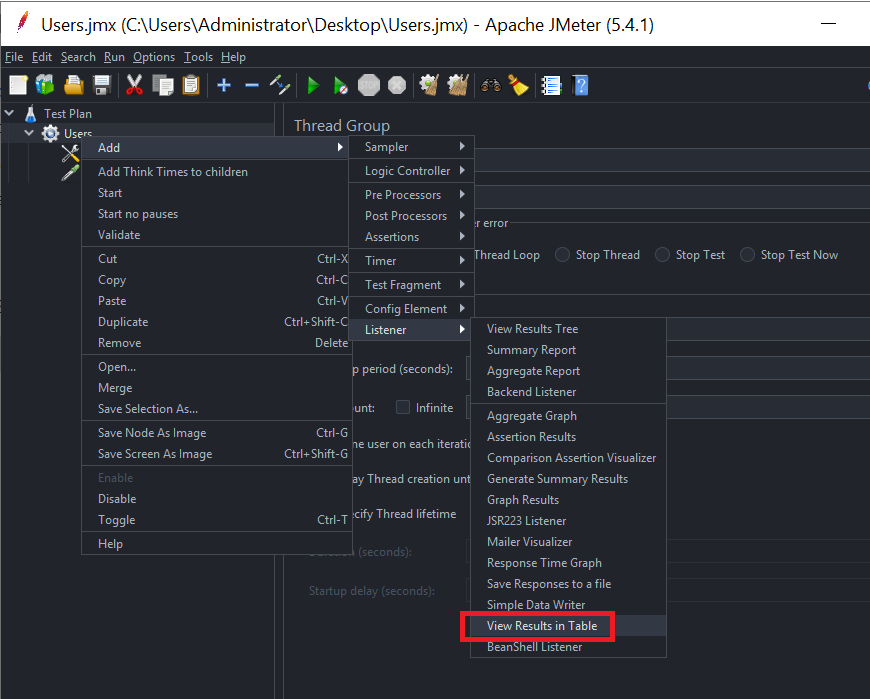Image resolution: width=870 pixels, height=699 pixels.
Task: Select the Test Plan flask icon
Action: tap(31, 114)
